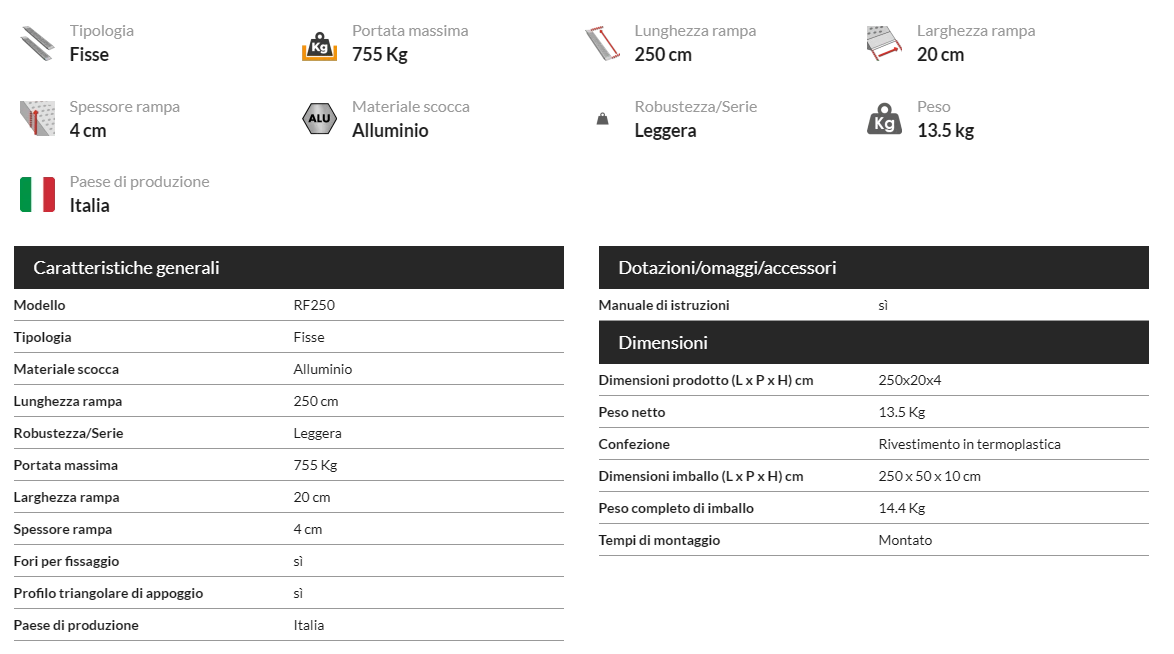Click the Confezione Rivestimento in termoplastica value

point(970,444)
